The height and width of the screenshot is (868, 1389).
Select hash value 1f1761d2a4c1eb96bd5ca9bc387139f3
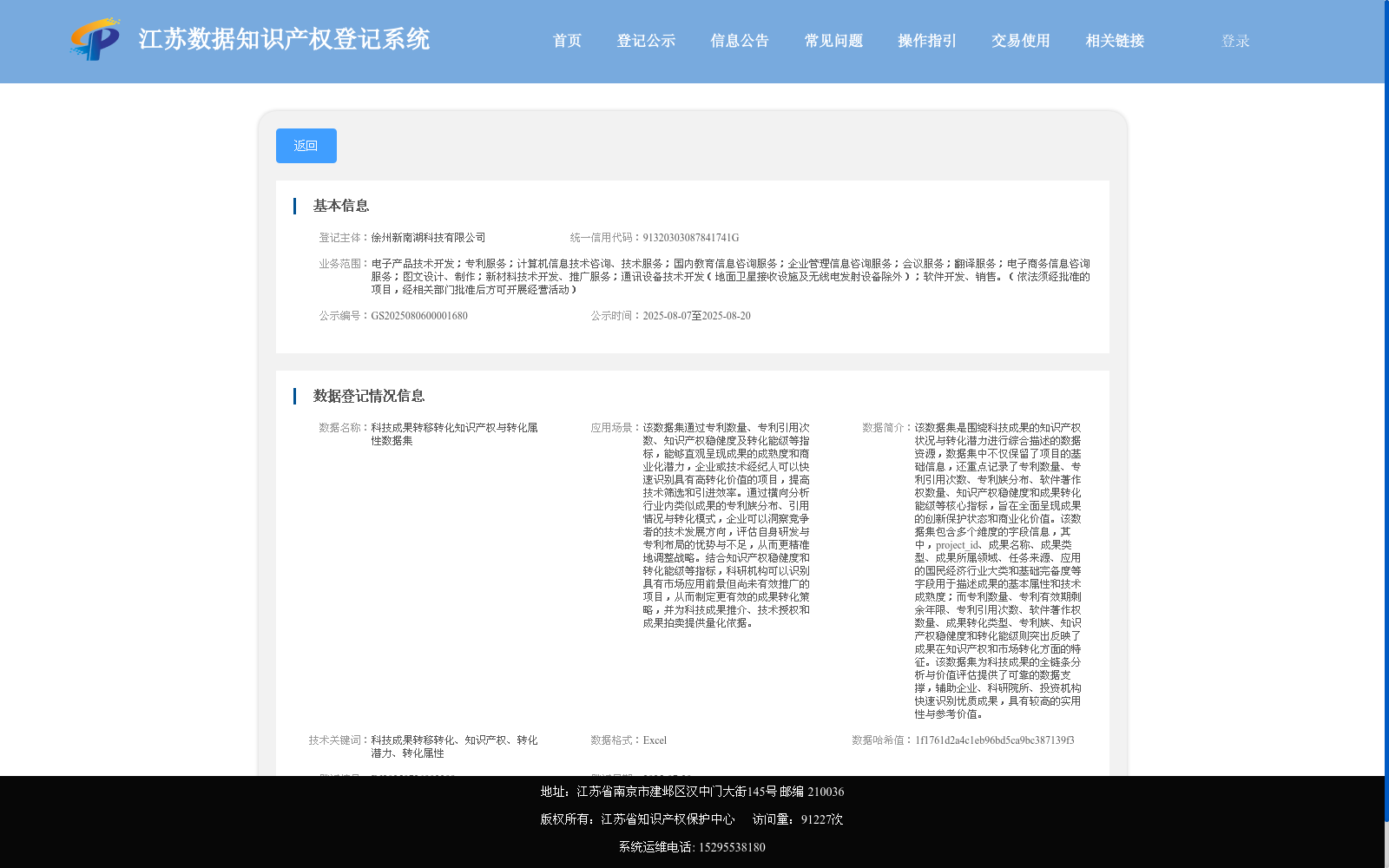995,740
